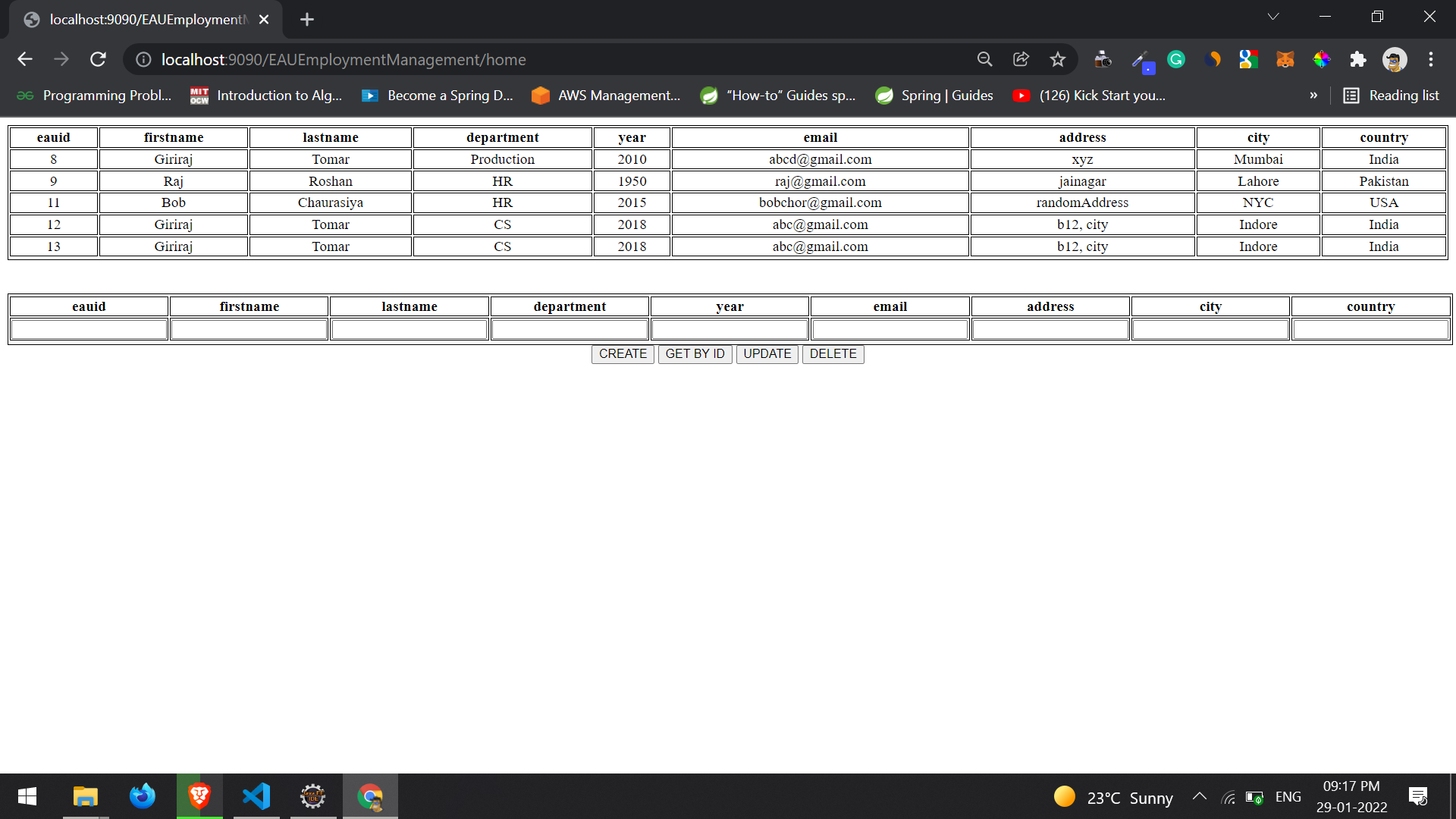Open How-to Guides sp... bookmark

point(777,96)
